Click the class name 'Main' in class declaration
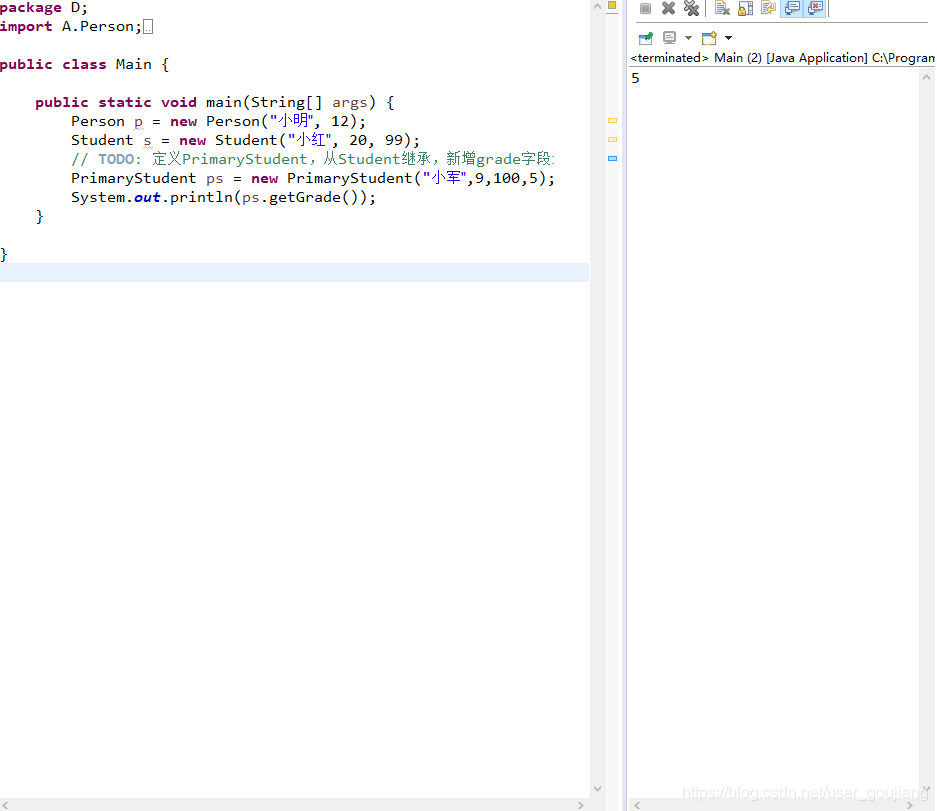This screenshot has height=811, width=937. (x=133, y=65)
